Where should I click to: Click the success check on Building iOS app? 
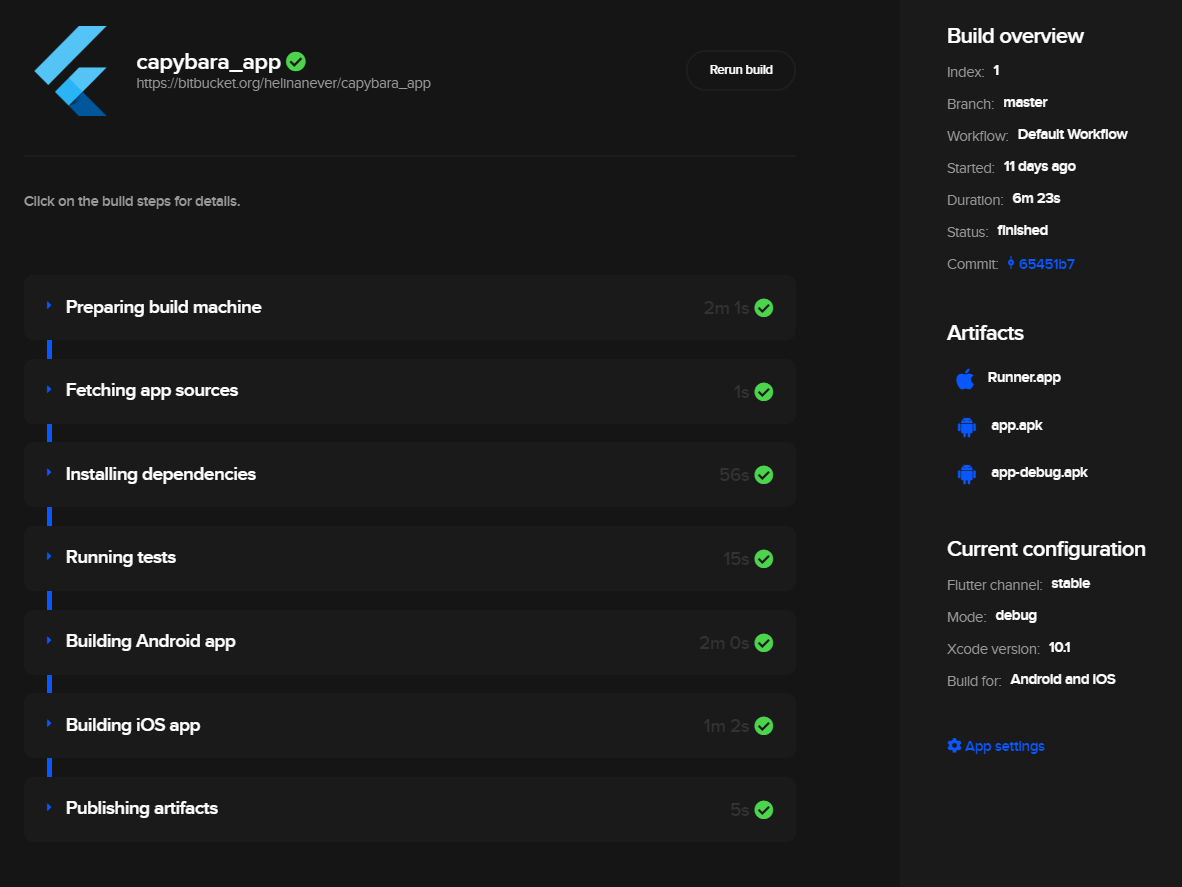764,726
